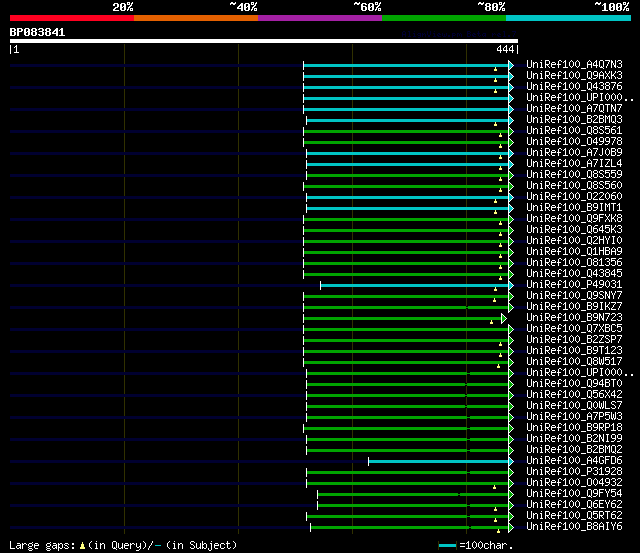The height and width of the screenshot is (553, 640).
Task: Click the yellow gap triangle on UniRef100_B9N723 row
Action: click(x=491, y=322)
